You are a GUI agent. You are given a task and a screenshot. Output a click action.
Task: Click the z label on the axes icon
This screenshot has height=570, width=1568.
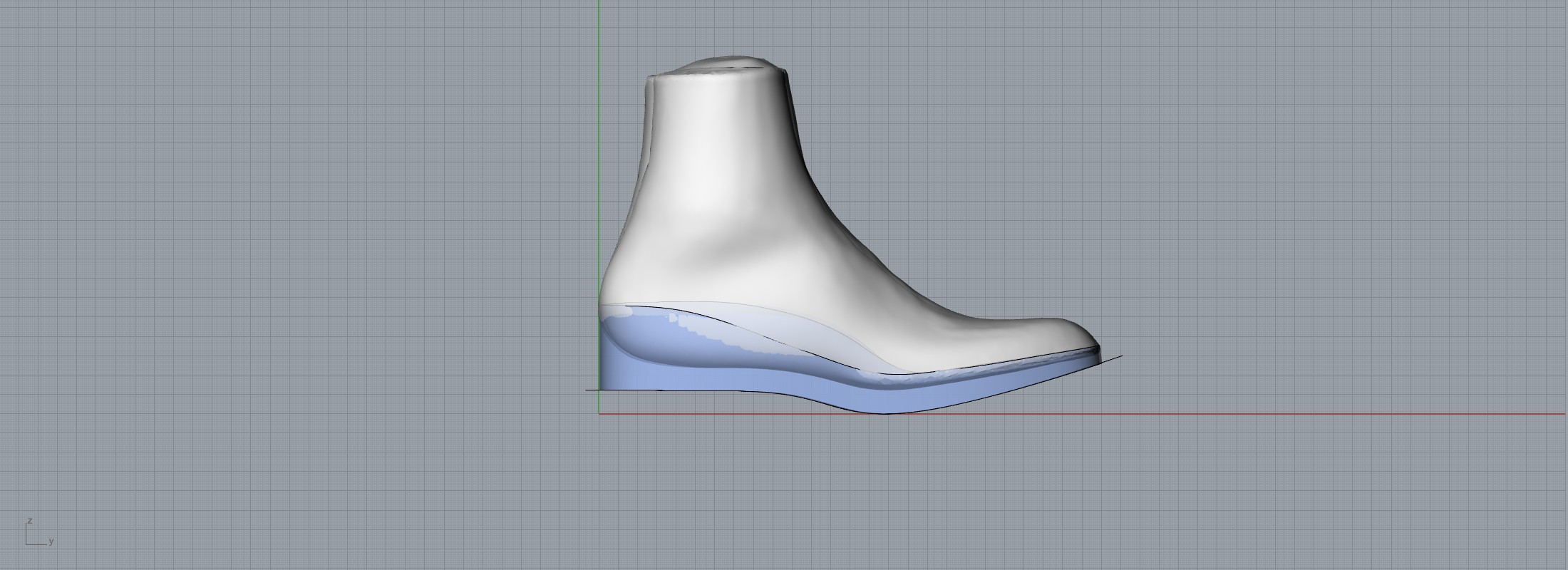click(29, 521)
